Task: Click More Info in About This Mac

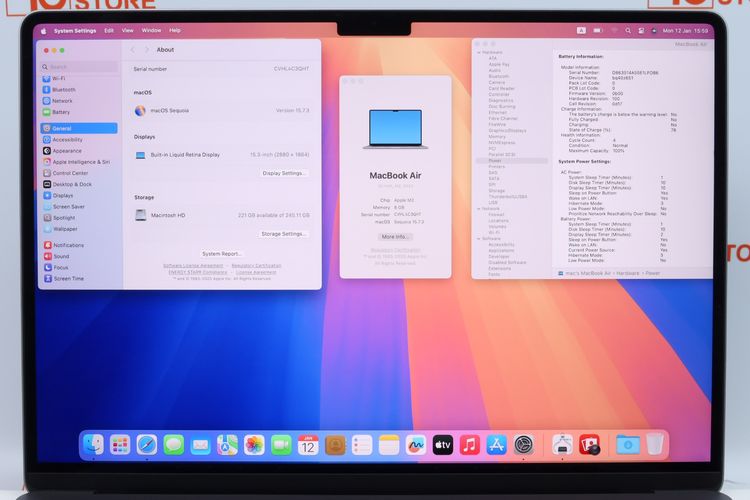Action: coord(395,237)
